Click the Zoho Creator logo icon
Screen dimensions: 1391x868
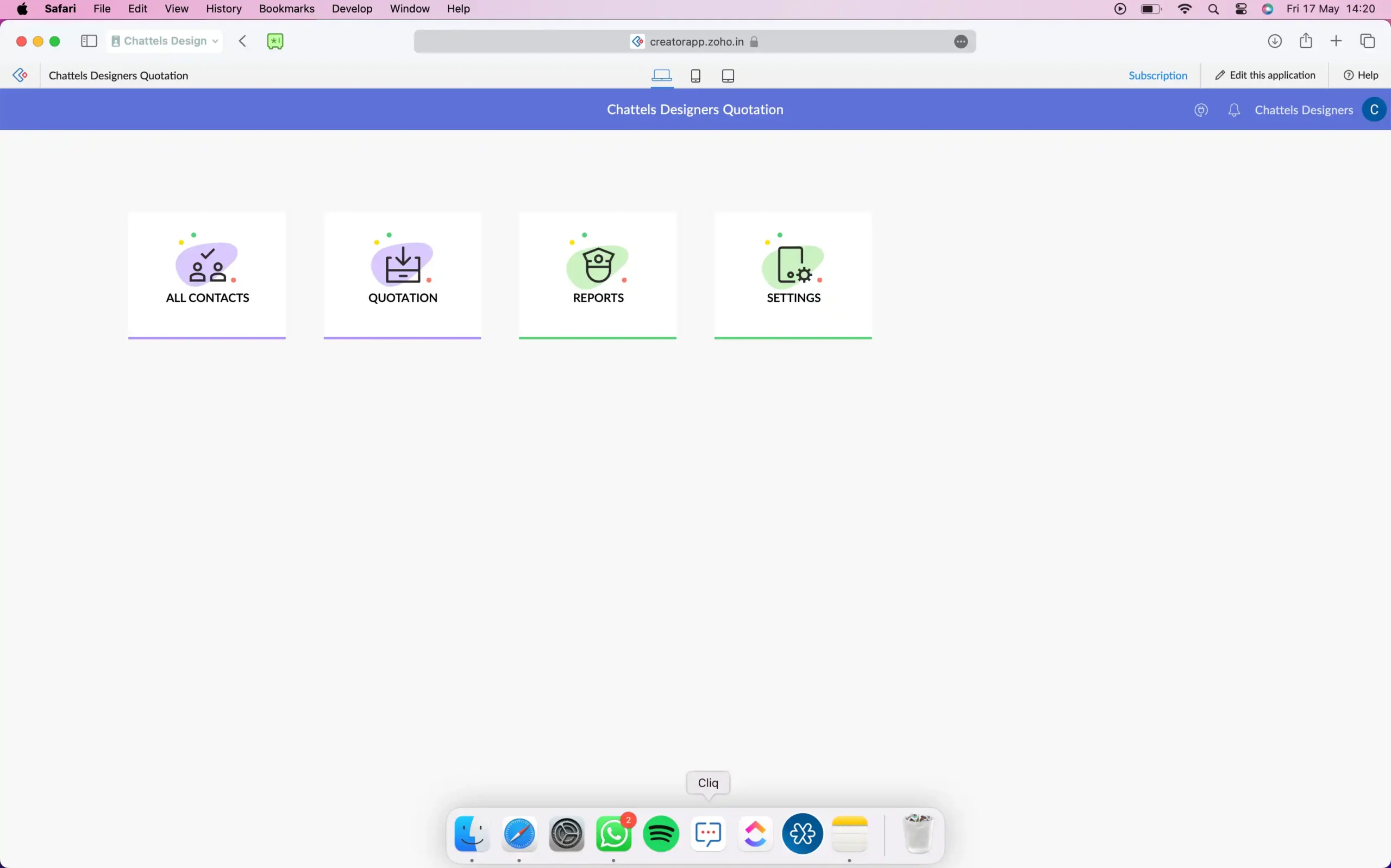pyautogui.click(x=20, y=75)
